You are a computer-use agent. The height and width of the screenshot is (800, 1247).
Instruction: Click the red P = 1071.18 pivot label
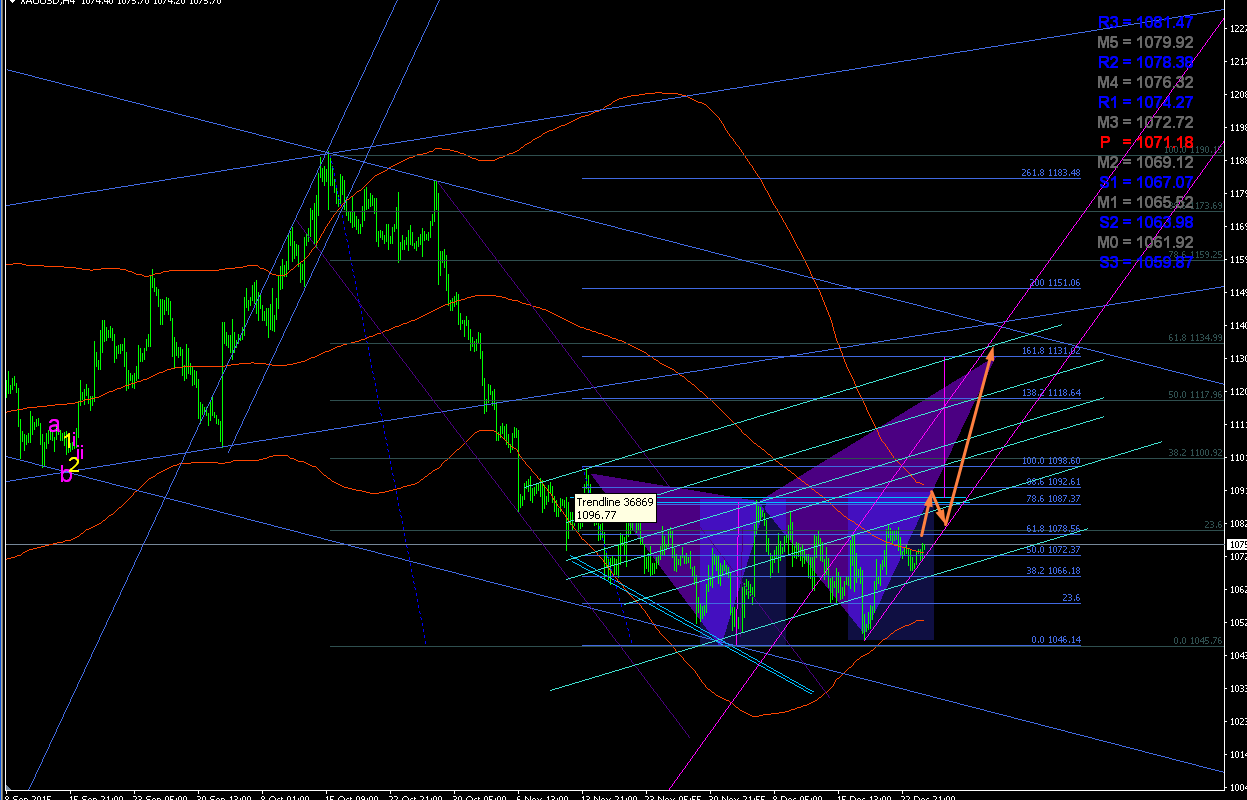click(x=1145, y=142)
